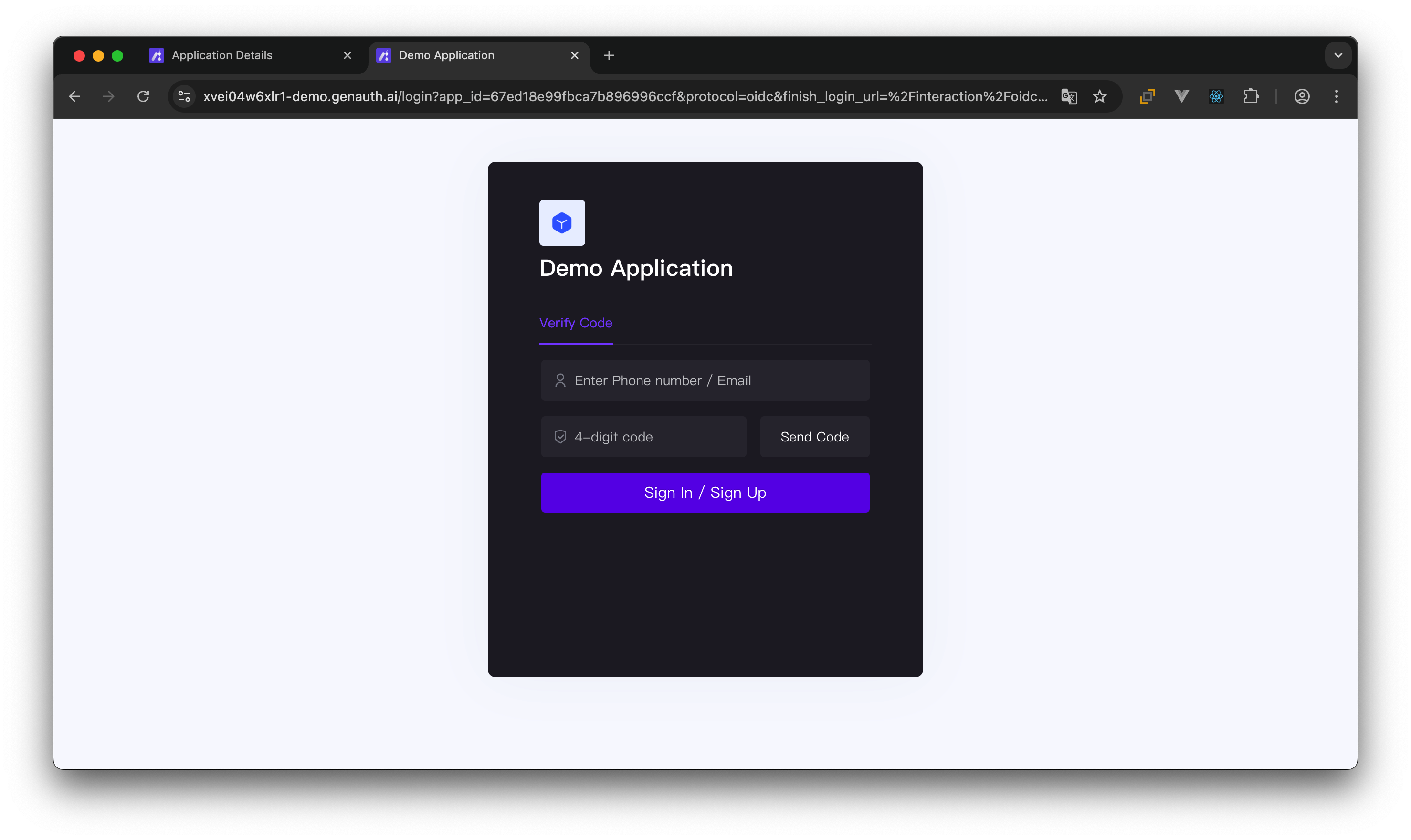1411x840 pixels.
Task: Open site information icon in address bar
Action: [184, 97]
